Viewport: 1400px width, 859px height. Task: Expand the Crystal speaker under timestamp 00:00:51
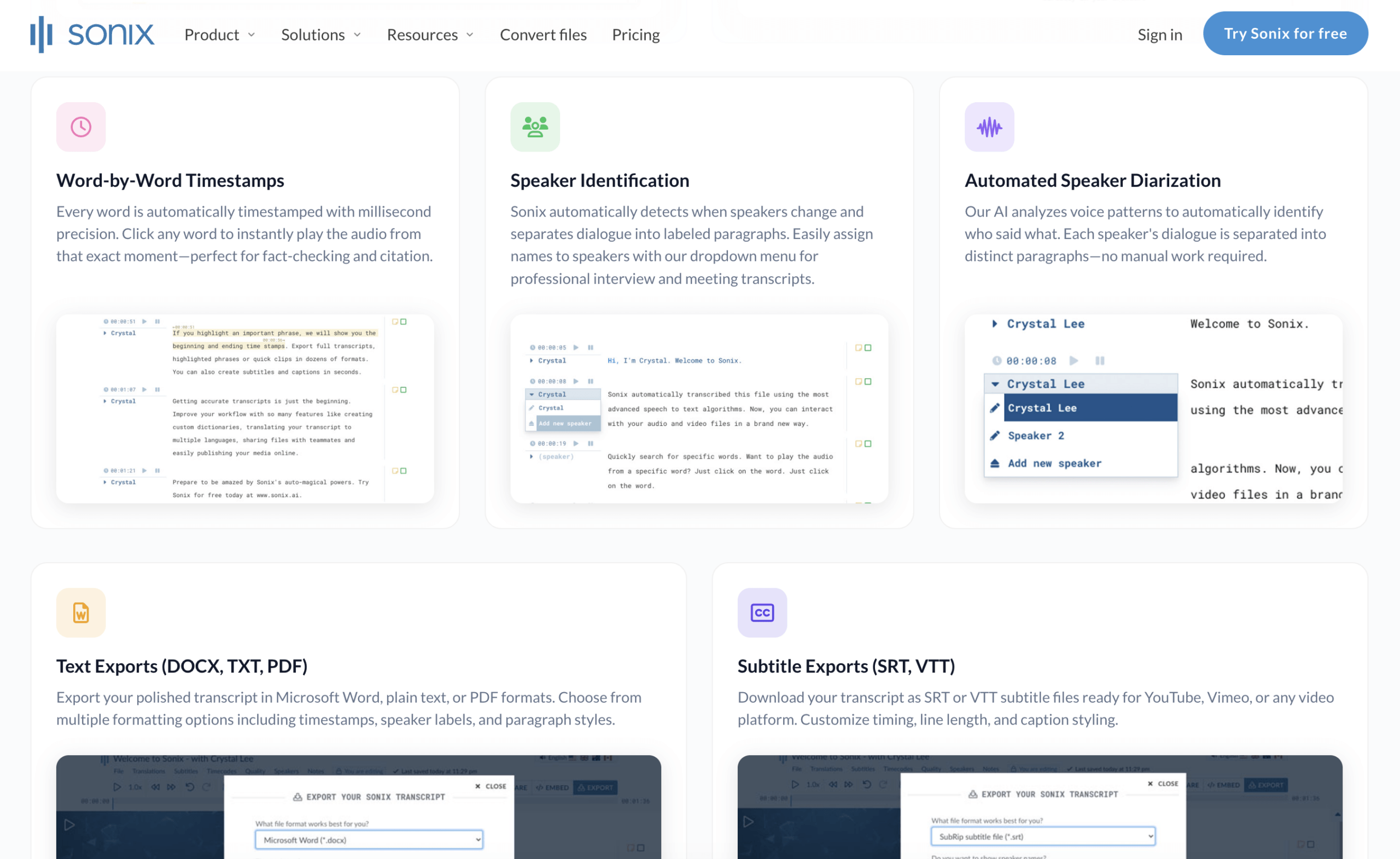click(x=119, y=334)
